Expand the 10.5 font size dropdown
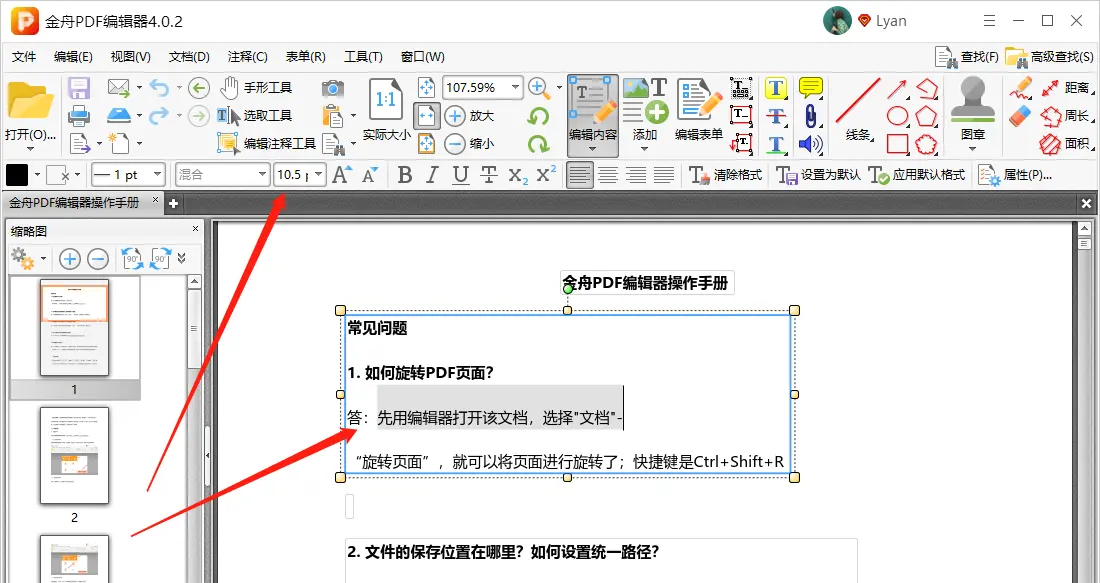 tap(319, 175)
